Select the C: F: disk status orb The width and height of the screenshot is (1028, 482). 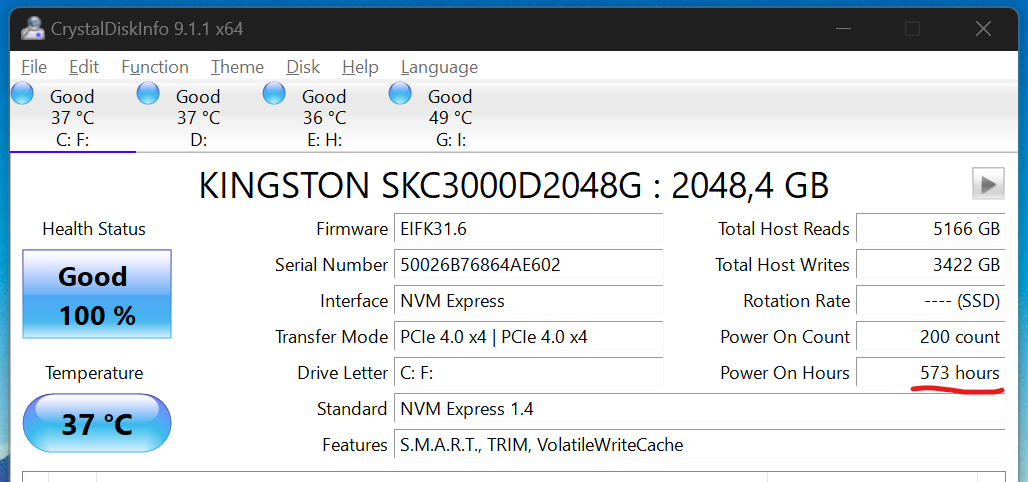(22, 94)
